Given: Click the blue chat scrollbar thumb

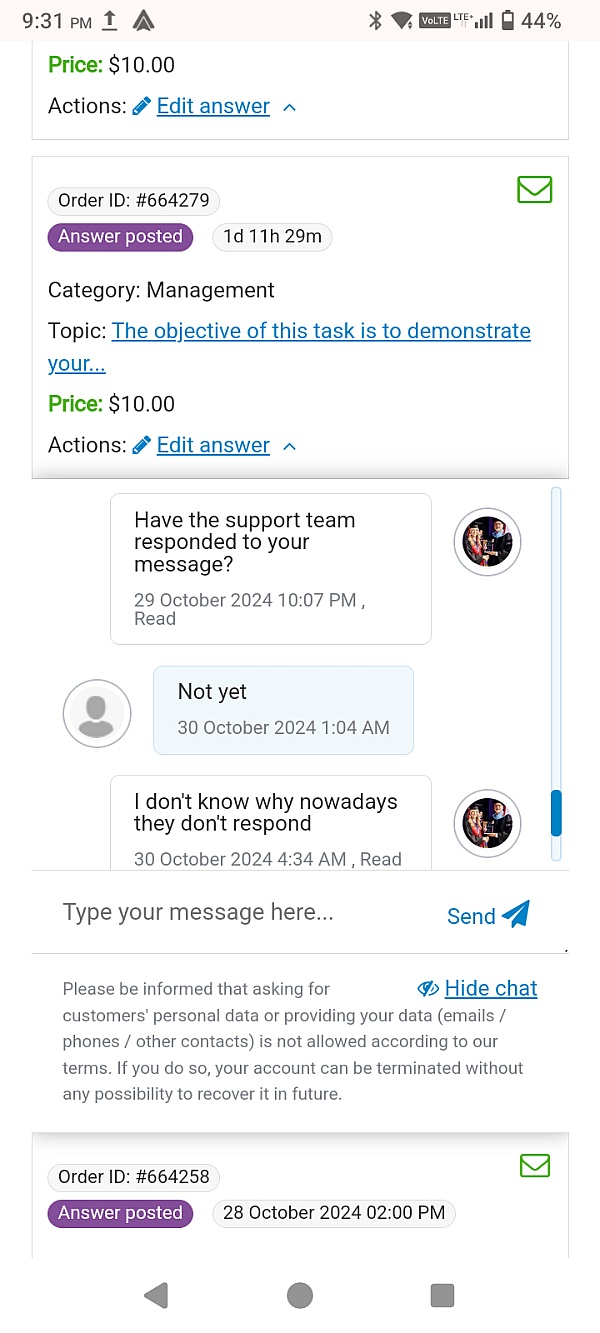Looking at the screenshot, I should click(556, 813).
